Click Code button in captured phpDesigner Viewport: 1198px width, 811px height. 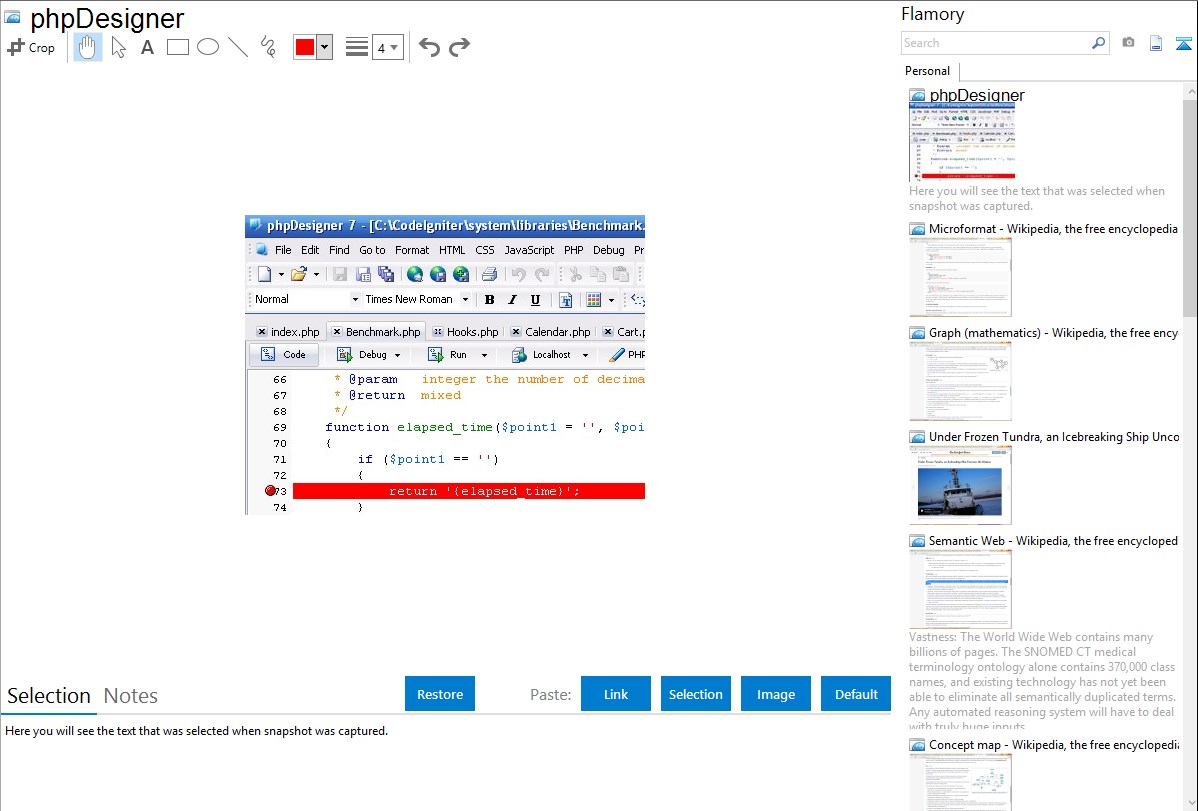(283, 355)
